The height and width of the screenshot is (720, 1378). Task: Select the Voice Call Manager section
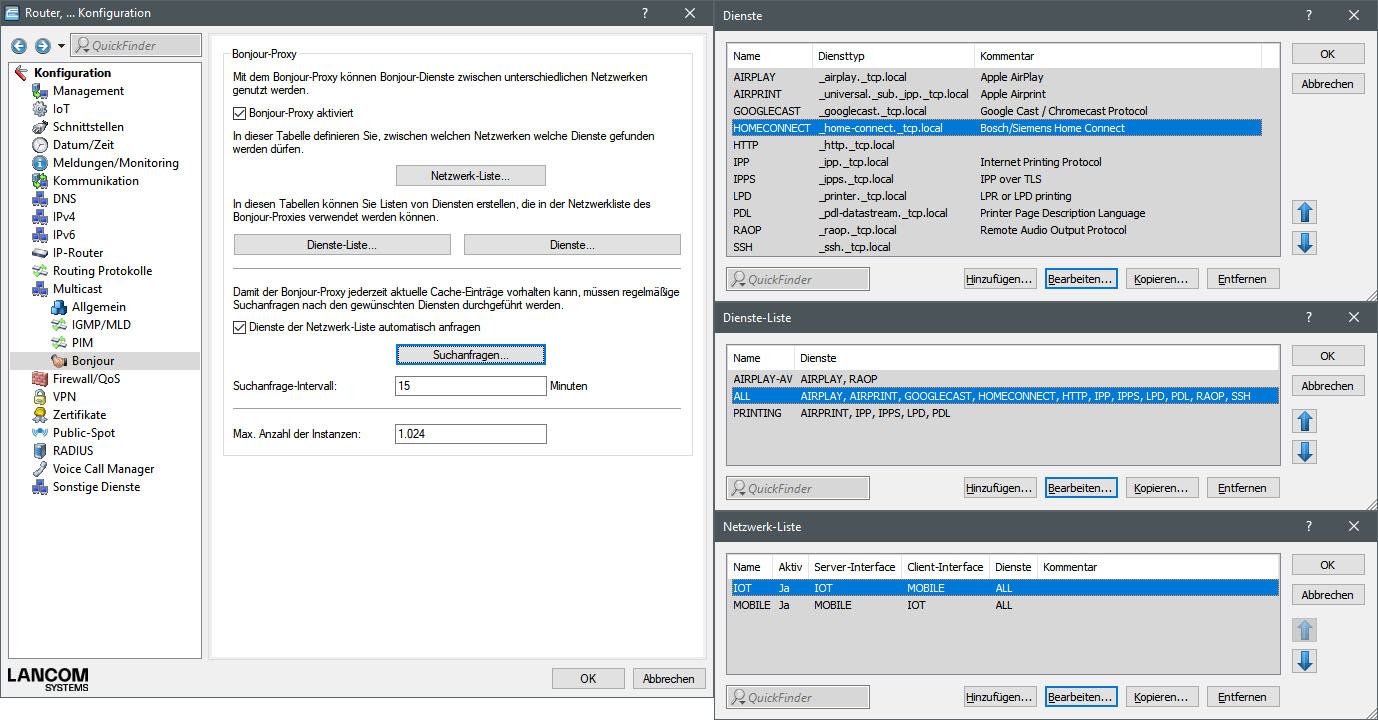coord(104,468)
